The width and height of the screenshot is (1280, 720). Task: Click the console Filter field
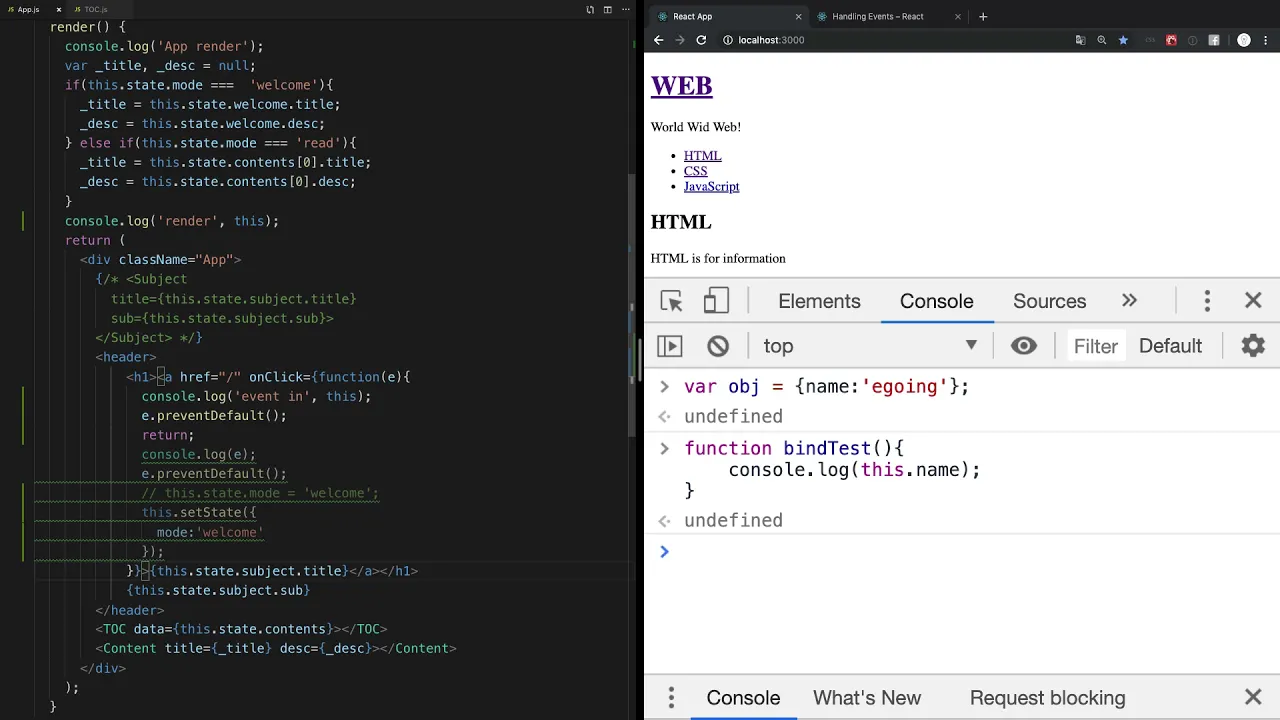(1095, 346)
